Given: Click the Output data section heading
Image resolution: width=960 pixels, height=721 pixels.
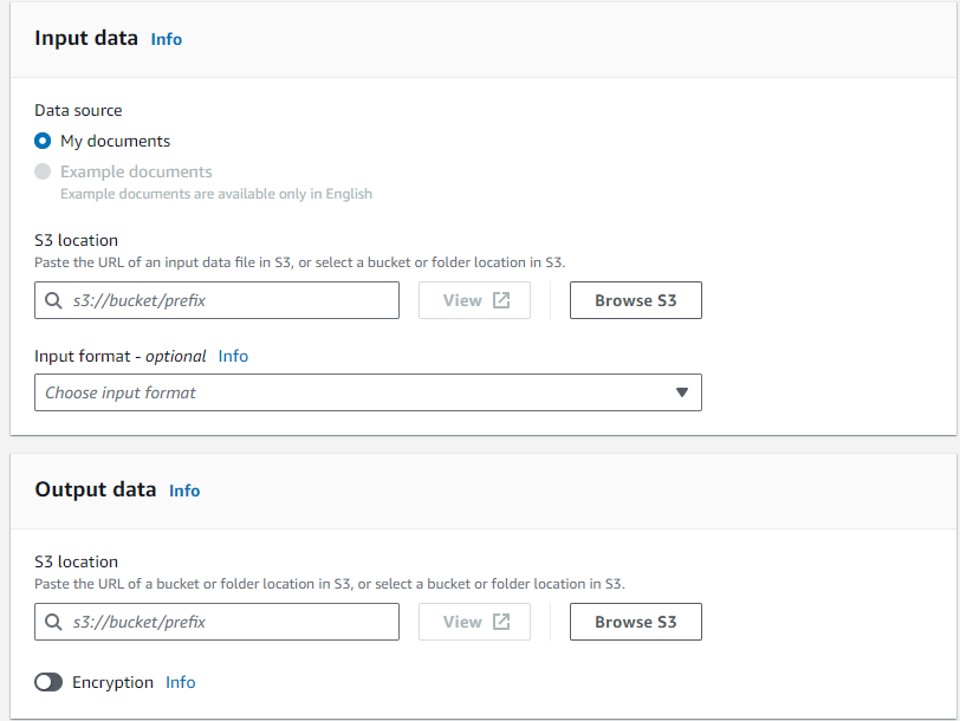Looking at the screenshot, I should [95, 489].
